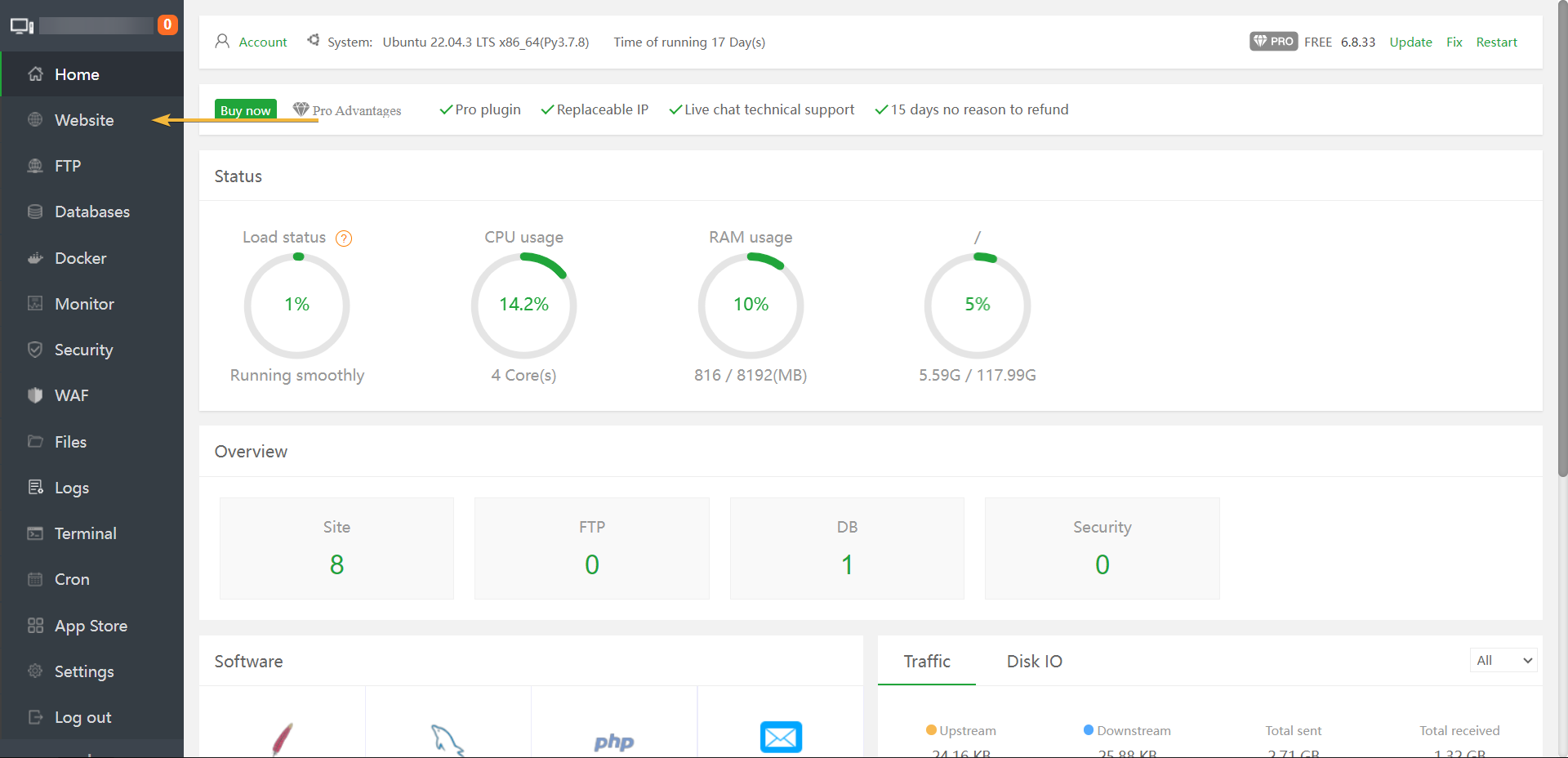The width and height of the screenshot is (1568, 758).
Task: Click the mail server envelope icon
Action: 781,737
